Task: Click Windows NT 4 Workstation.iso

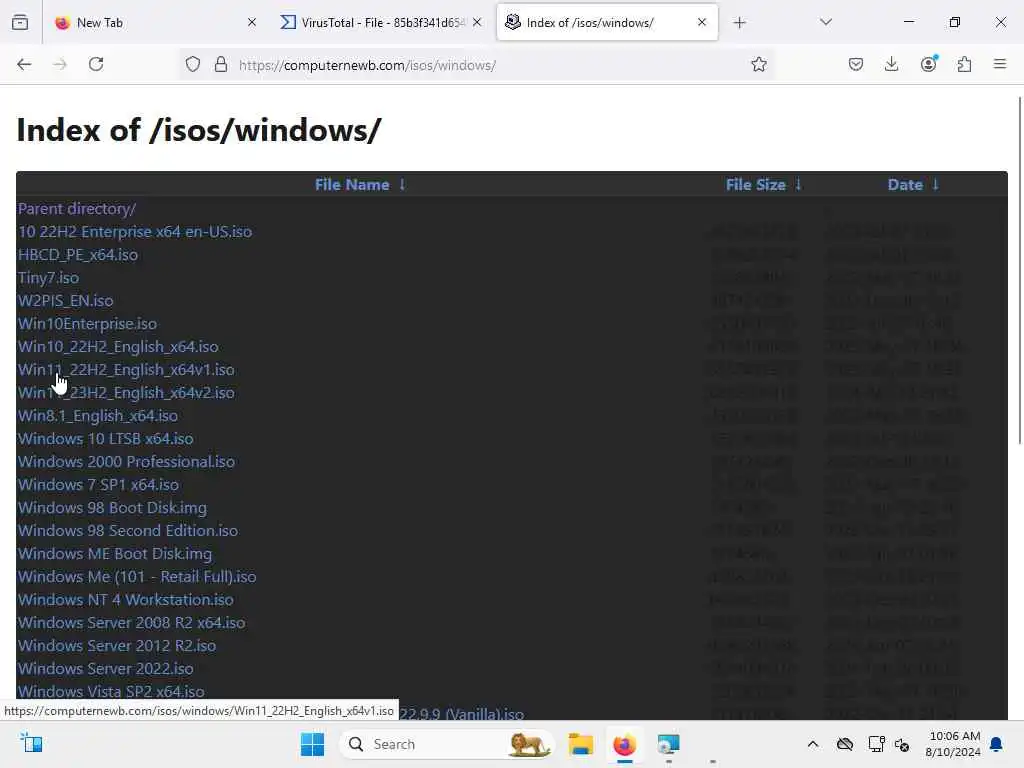Action: pos(125,600)
